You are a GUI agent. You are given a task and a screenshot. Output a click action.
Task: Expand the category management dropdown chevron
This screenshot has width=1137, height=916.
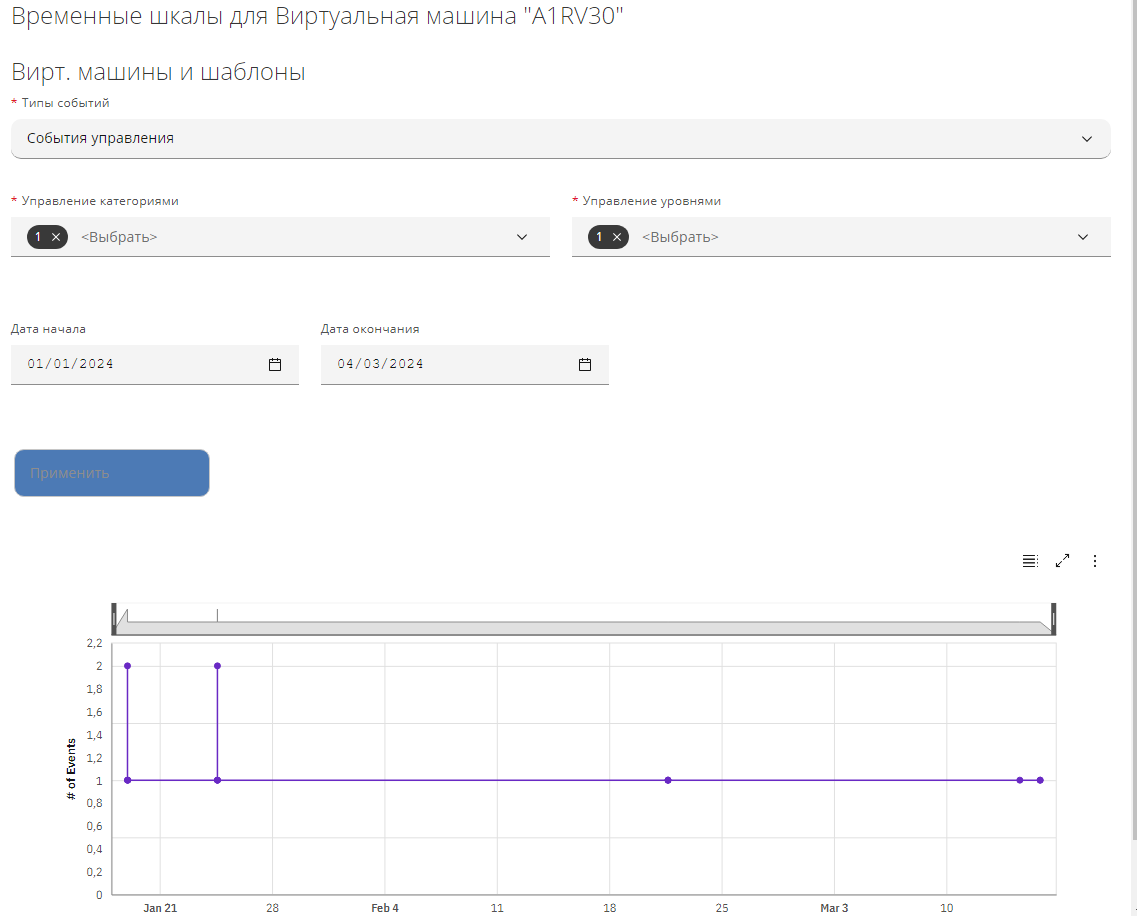(x=521, y=237)
